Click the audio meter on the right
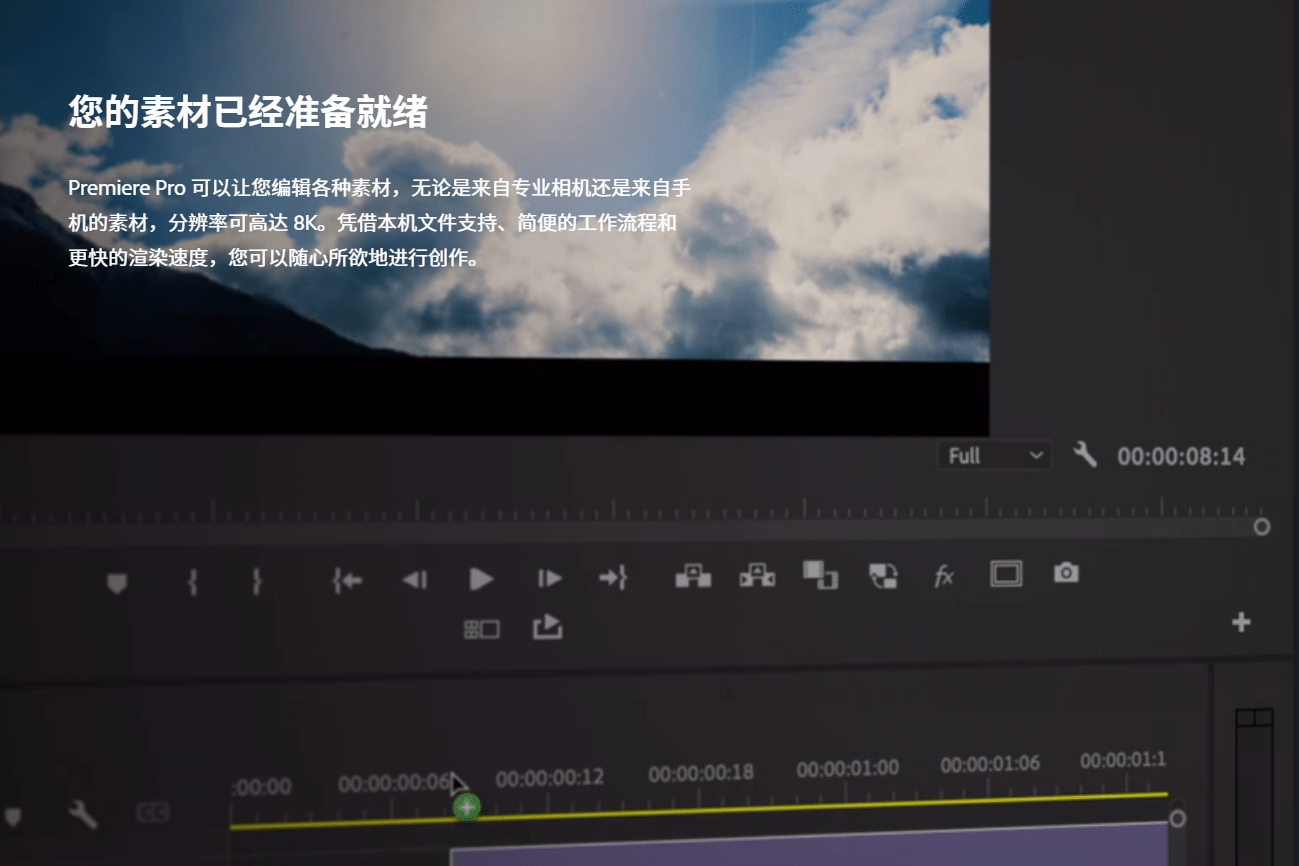Image resolution: width=1299 pixels, height=866 pixels. pyautogui.click(x=1254, y=787)
